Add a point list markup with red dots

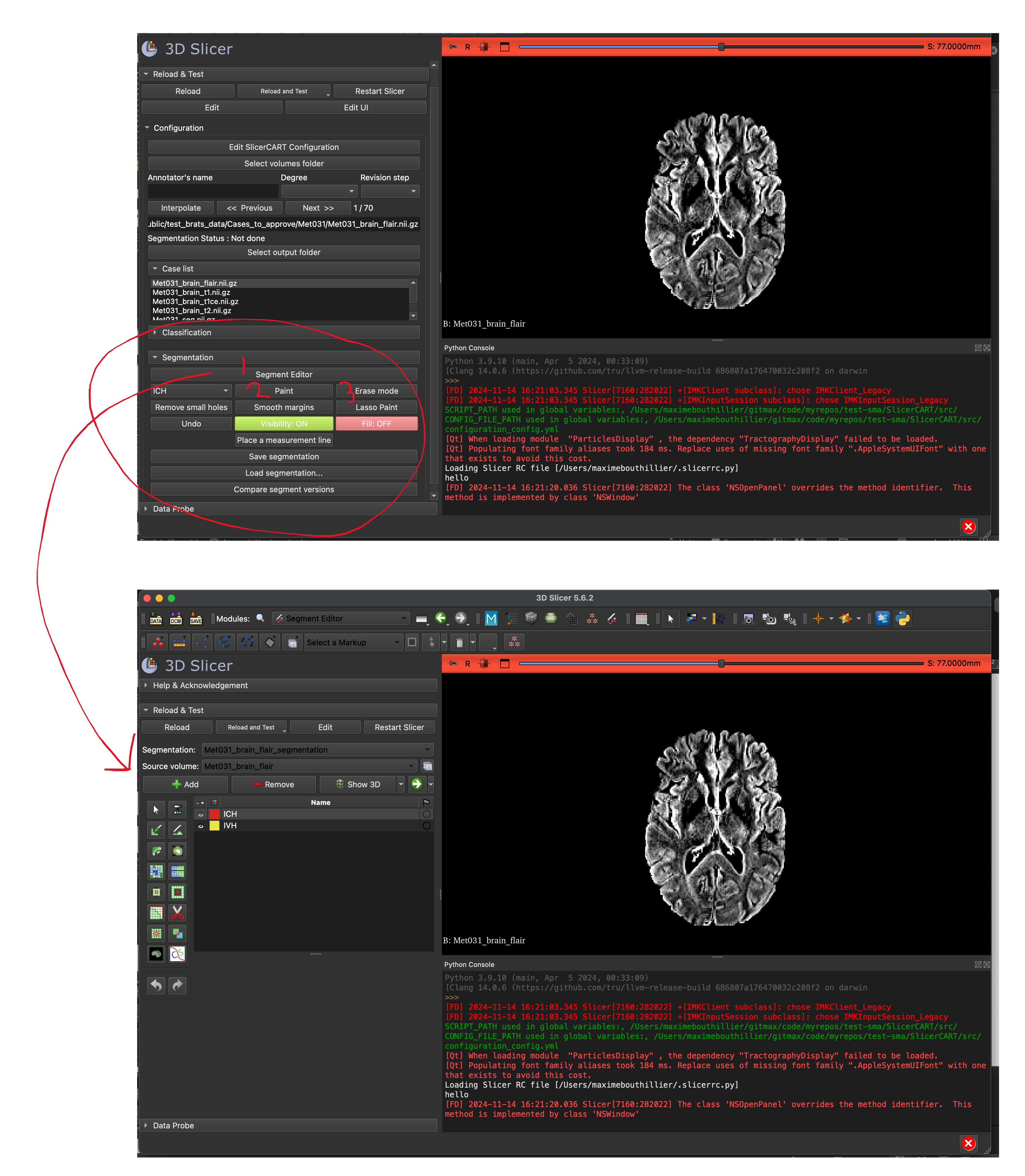click(158, 642)
